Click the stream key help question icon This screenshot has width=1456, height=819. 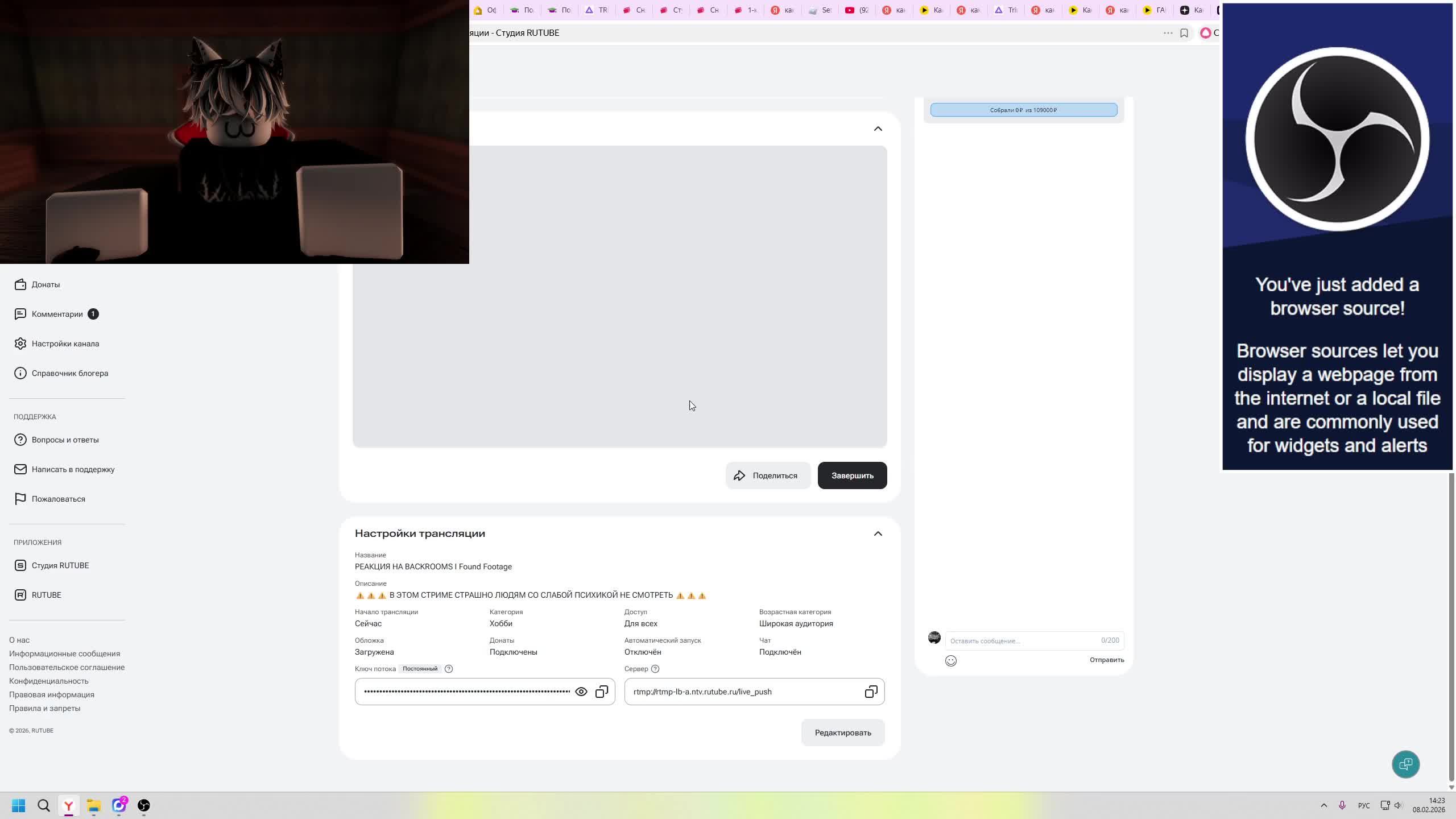(x=449, y=669)
